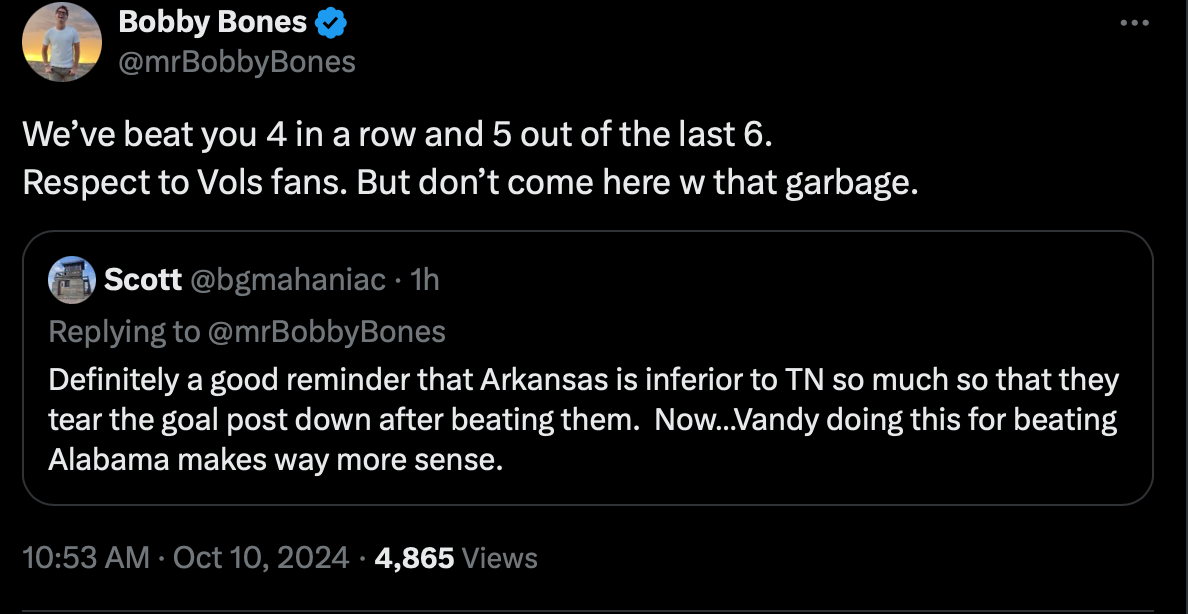Click the 4,865 view count number
The width and height of the screenshot is (1188, 614).
click(414, 557)
